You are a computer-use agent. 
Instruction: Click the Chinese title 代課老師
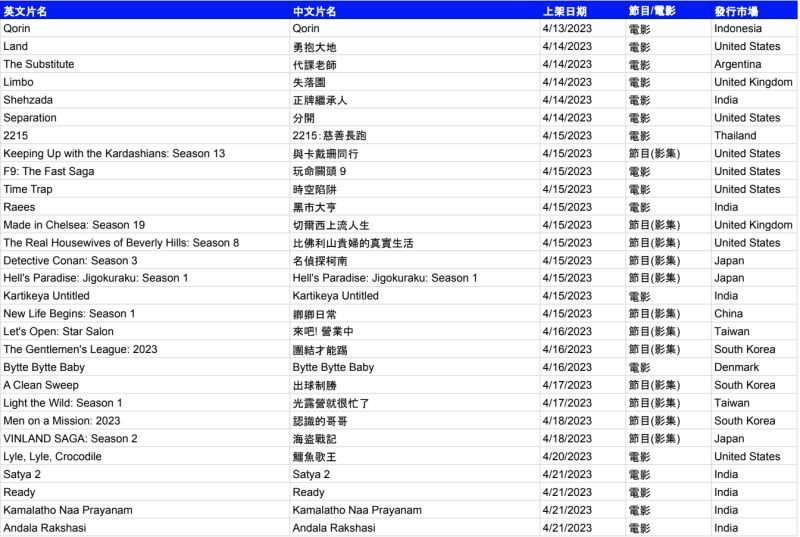(x=314, y=65)
